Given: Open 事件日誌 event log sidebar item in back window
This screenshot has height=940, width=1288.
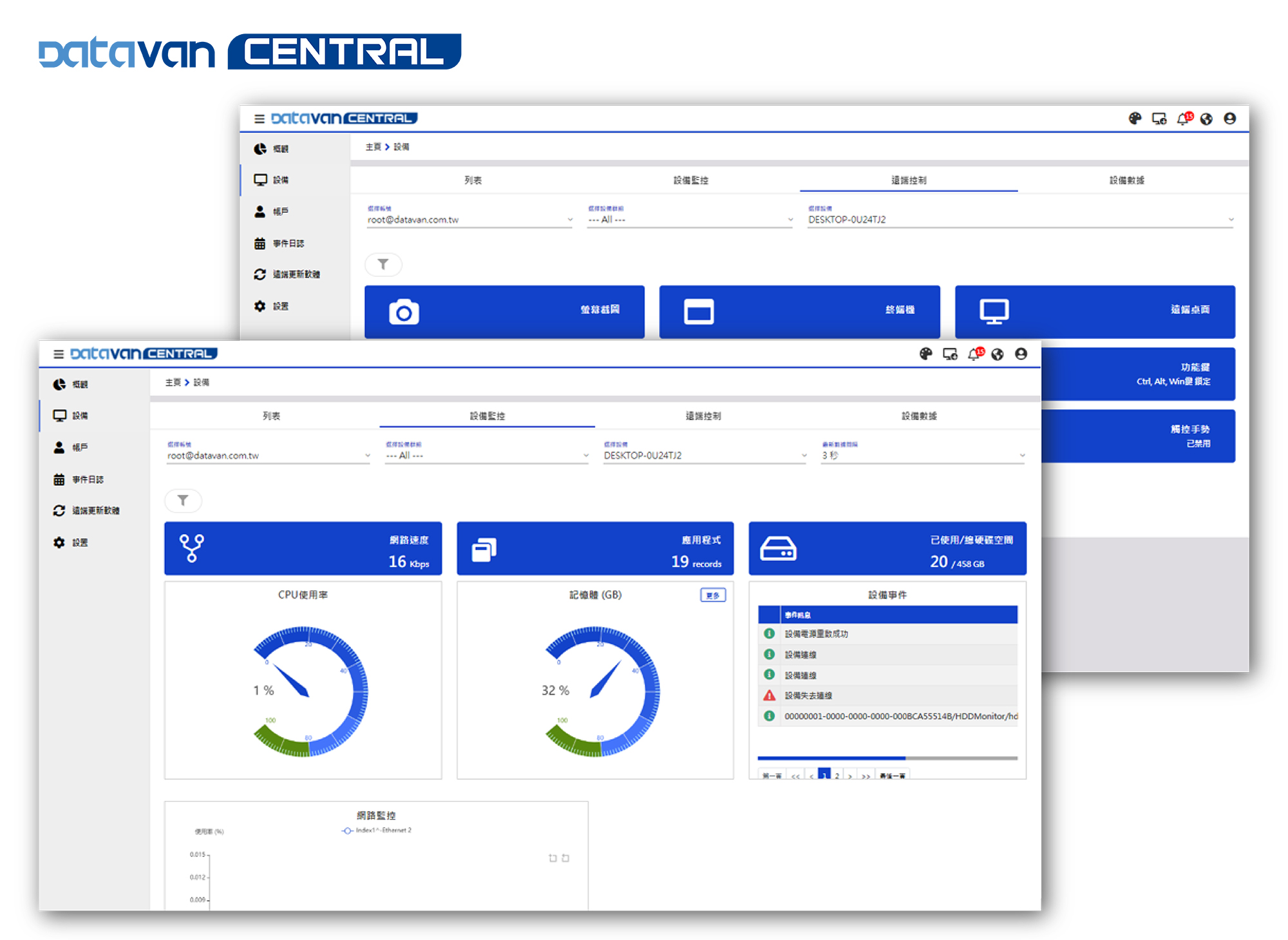Looking at the screenshot, I should [x=295, y=244].
